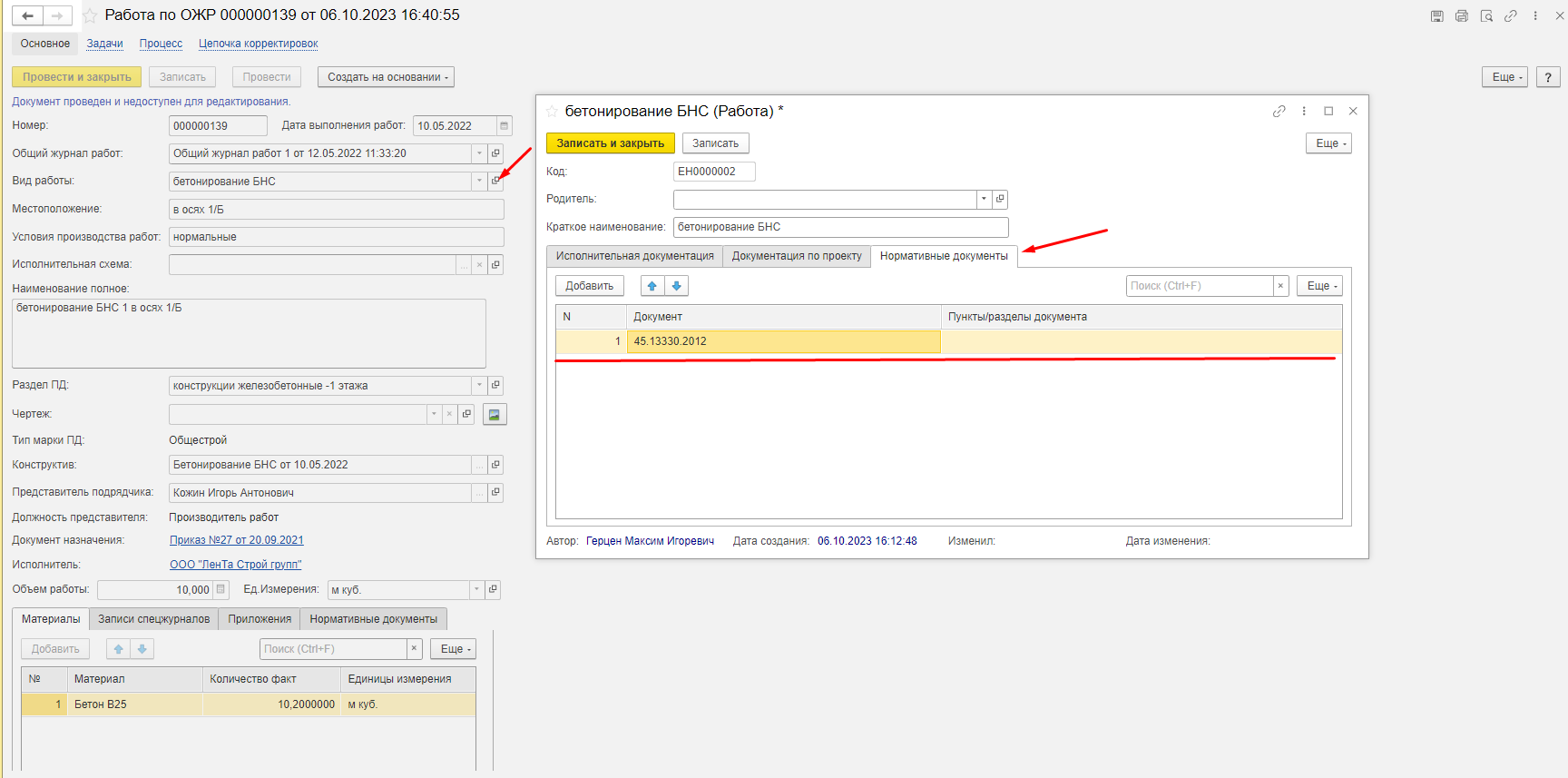Add document to favorites with star icon
This screenshot has height=778, width=1568.
[x=90, y=15]
